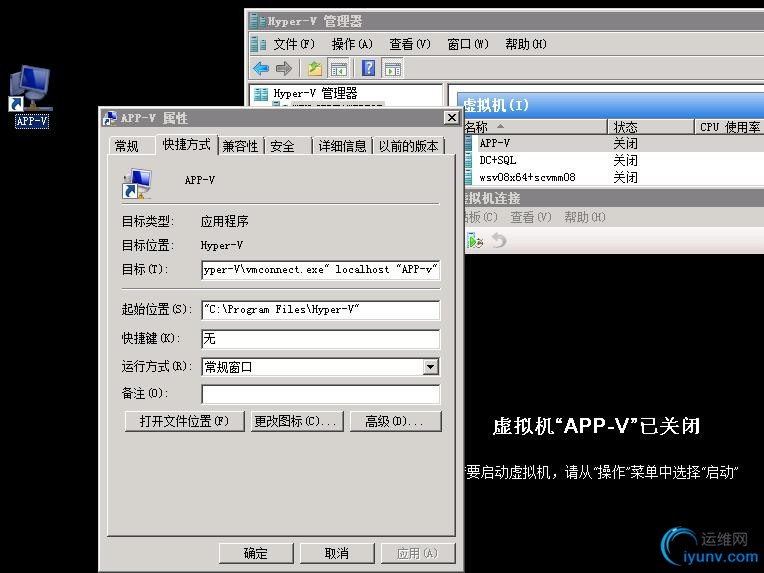Click the APP-V desktop shortcut icon
764x573 pixels.
[31, 96]
